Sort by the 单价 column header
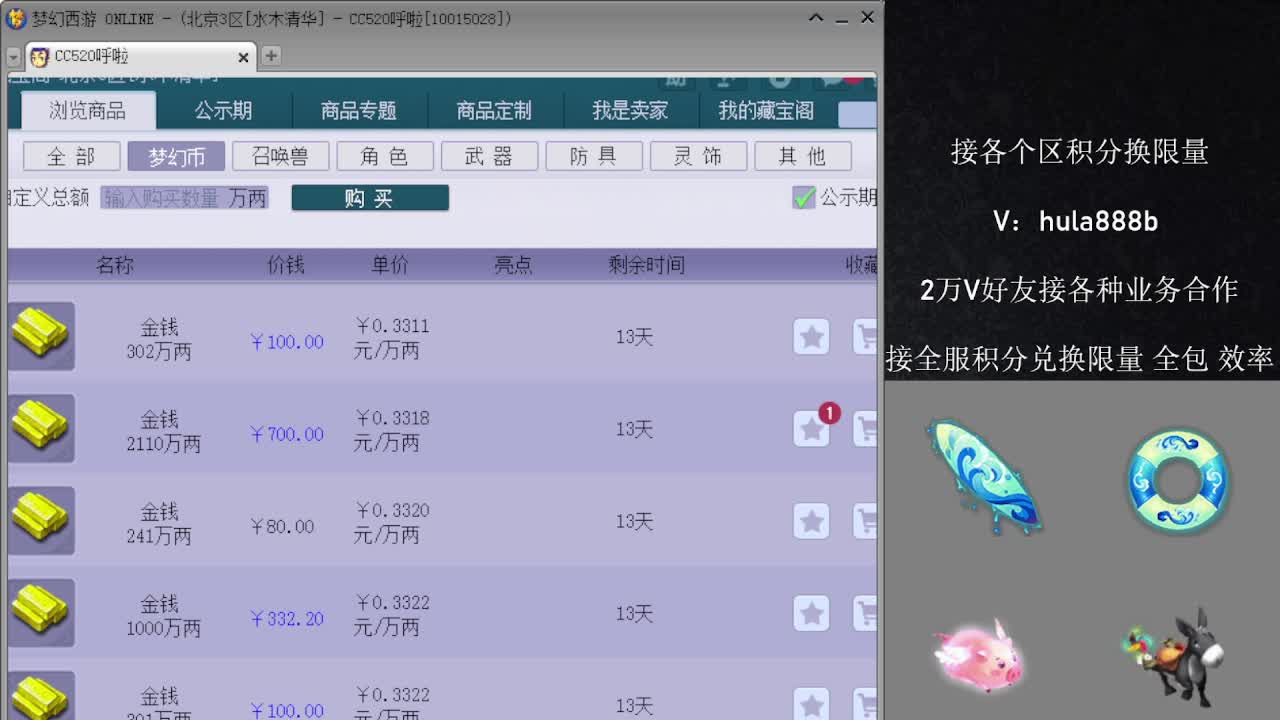This screenshot has height=720, width=1280. point(390,265)
